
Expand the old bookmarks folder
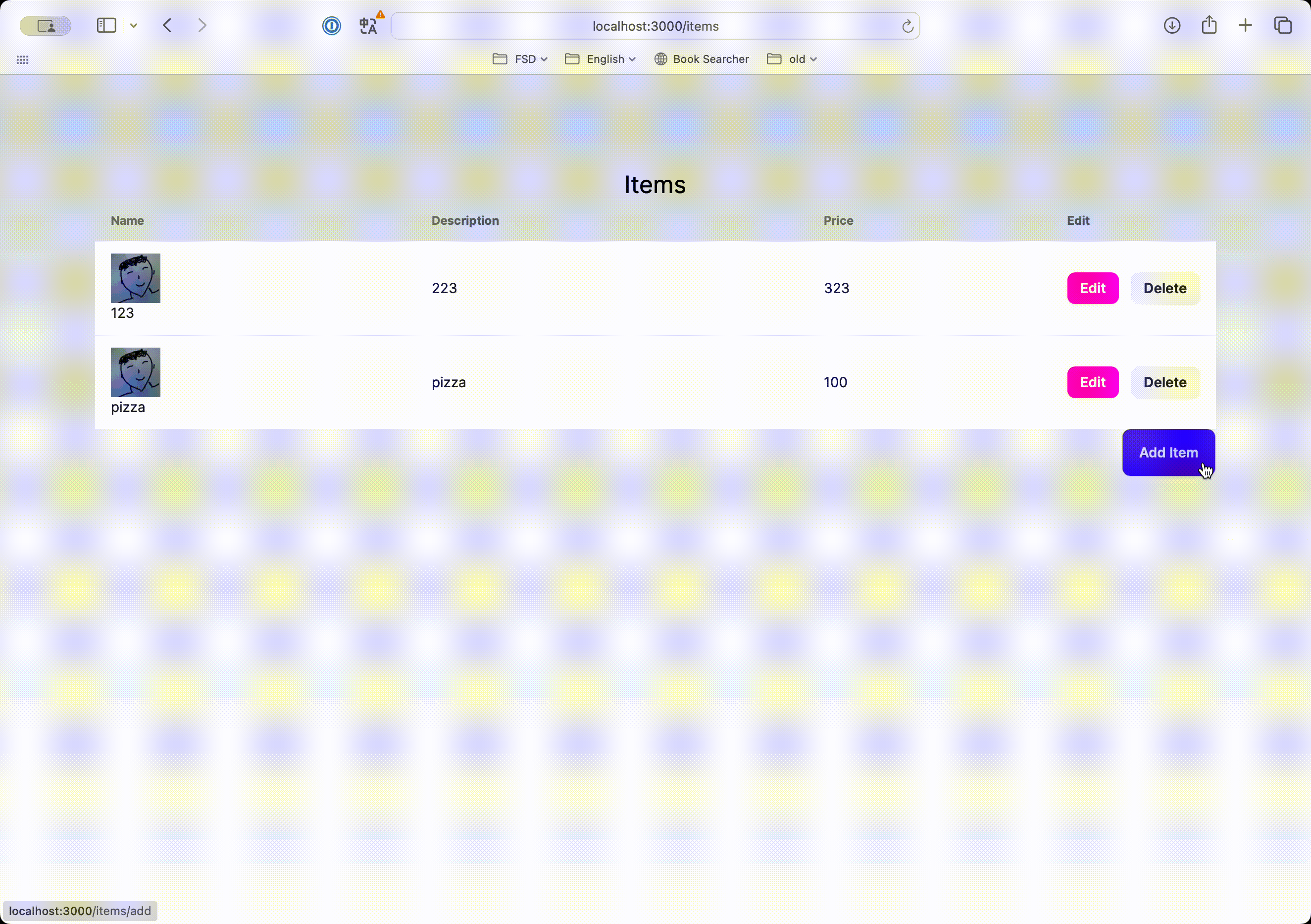click(x=791, y=59)
